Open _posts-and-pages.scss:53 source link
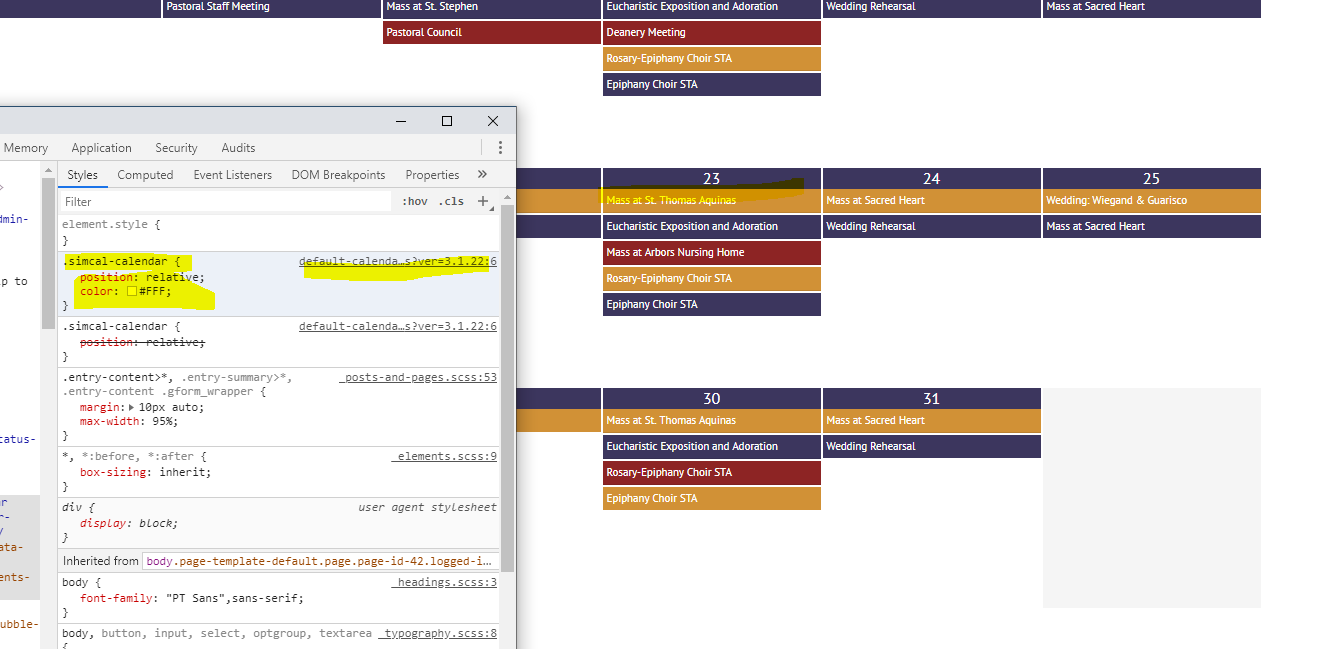1340x649 pixels. tap(418, 377)
